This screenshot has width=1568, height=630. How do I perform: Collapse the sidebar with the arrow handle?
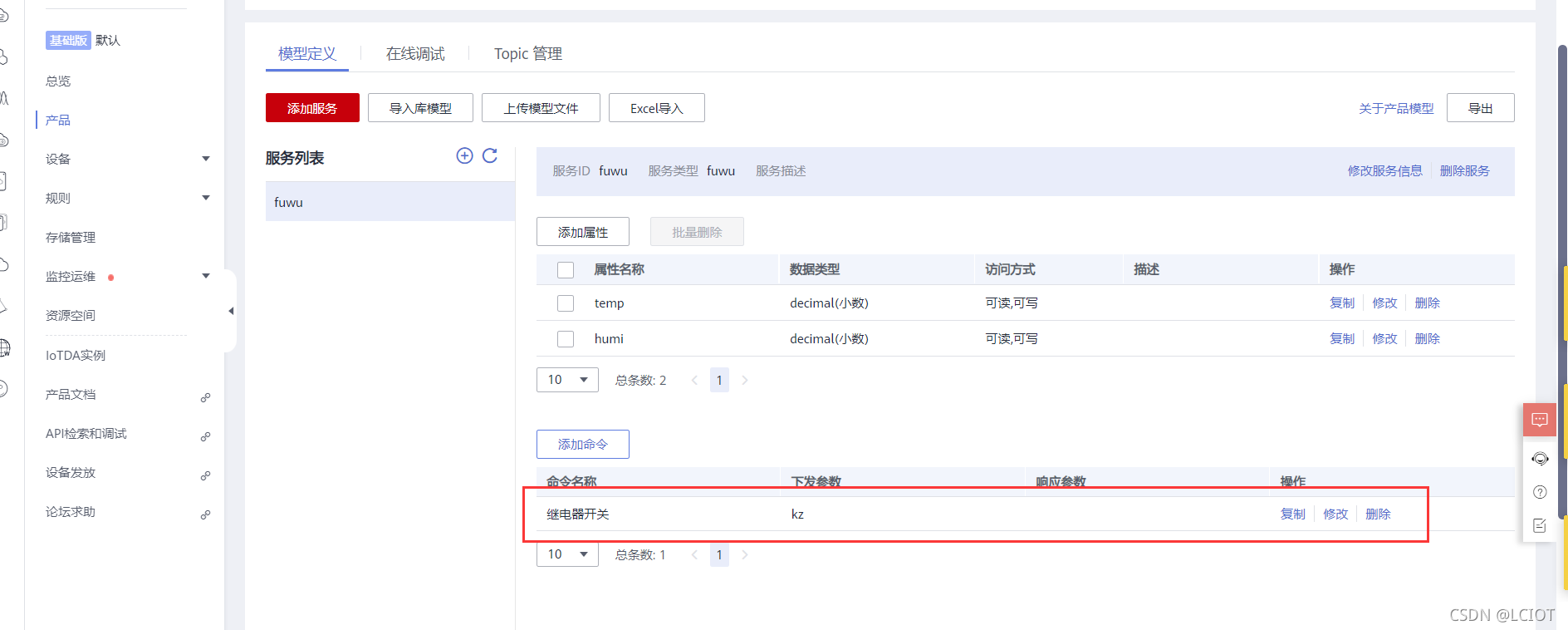coord(231,311)
